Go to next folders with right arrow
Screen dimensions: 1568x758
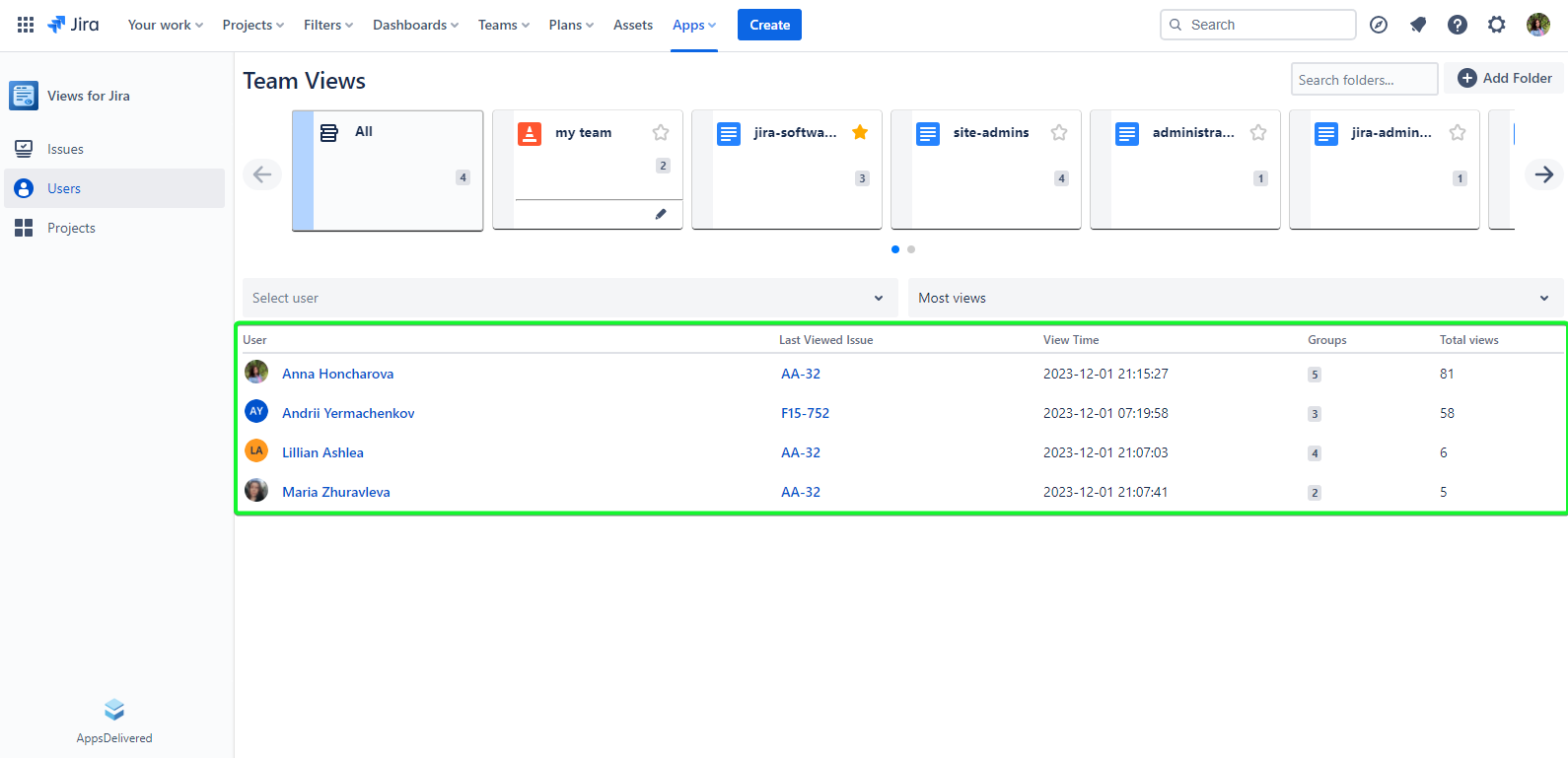(x=1543, y=174)
